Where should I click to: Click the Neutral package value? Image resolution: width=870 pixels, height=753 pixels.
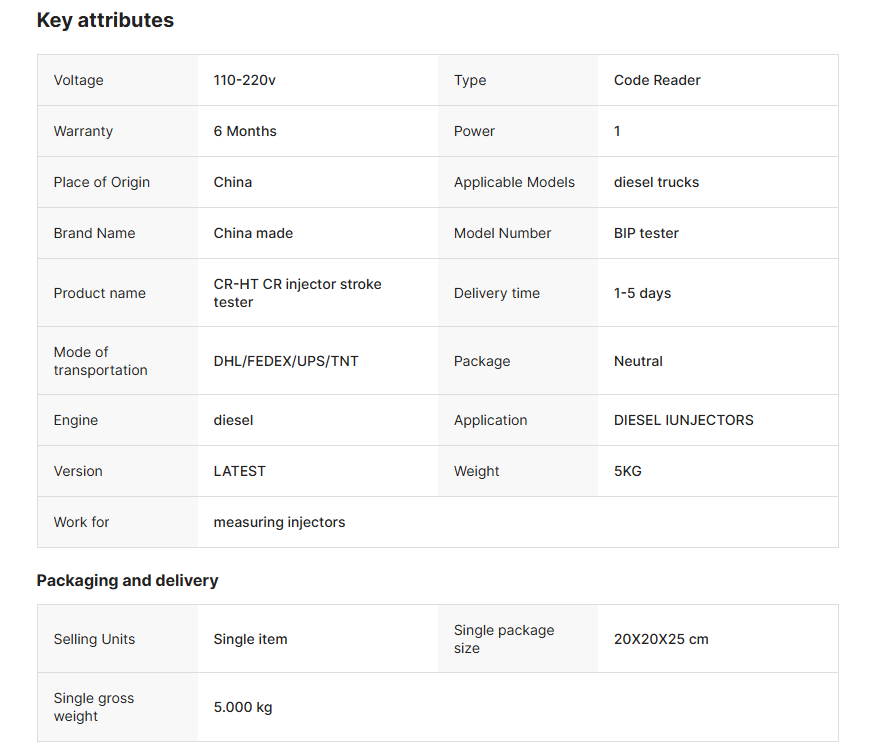pyautogui.click(x=638, y=361)
